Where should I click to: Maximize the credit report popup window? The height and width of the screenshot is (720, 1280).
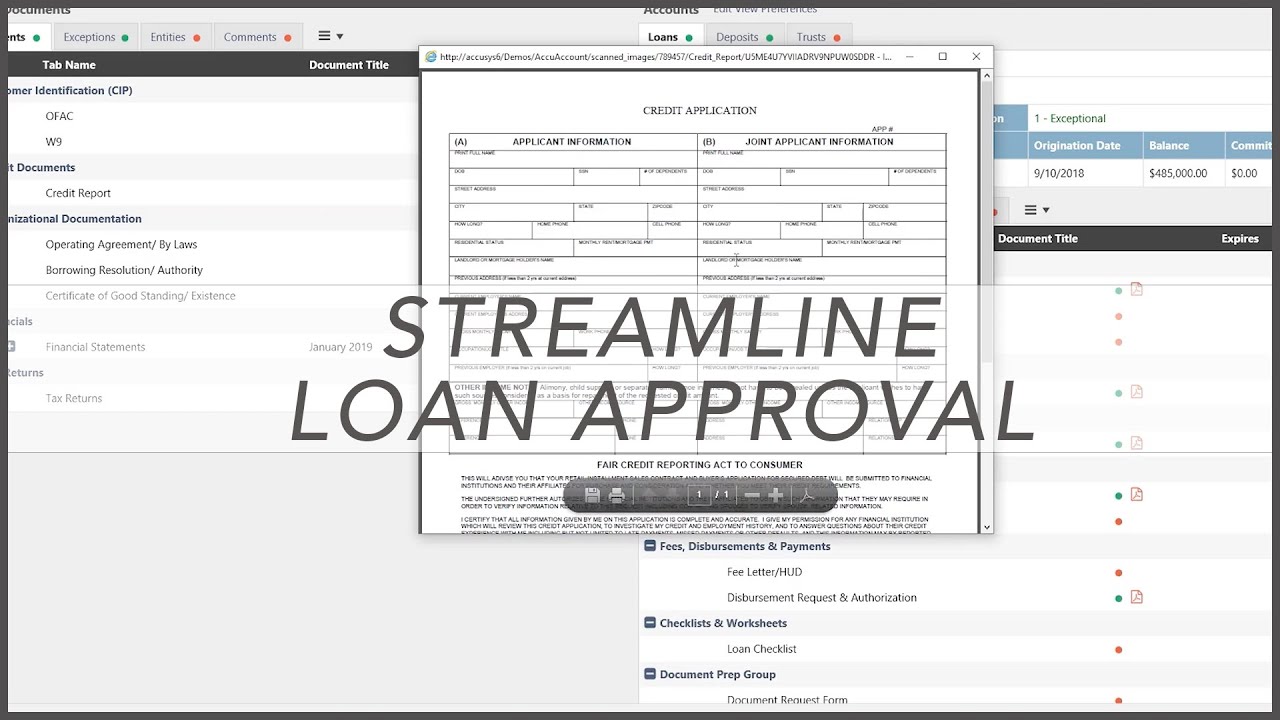[x=942, y=57]
